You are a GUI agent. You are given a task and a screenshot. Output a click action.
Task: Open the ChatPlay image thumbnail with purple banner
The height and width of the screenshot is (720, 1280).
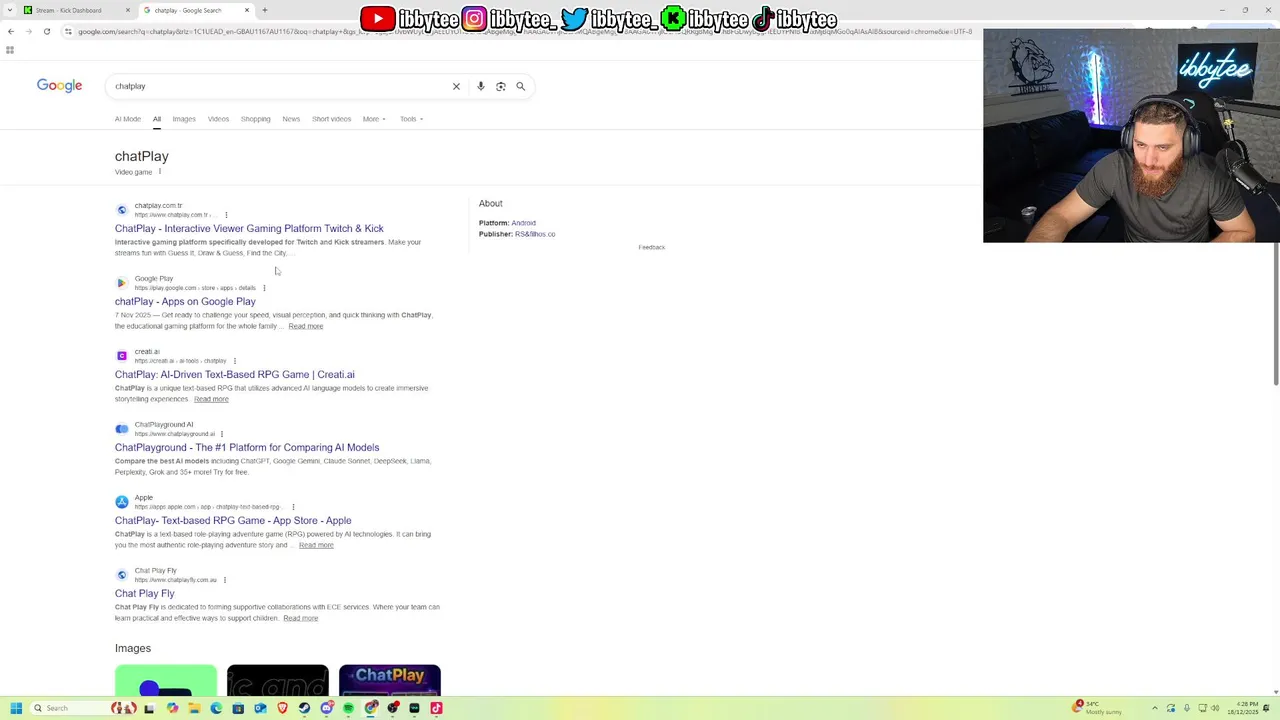[x=390, y=680]
